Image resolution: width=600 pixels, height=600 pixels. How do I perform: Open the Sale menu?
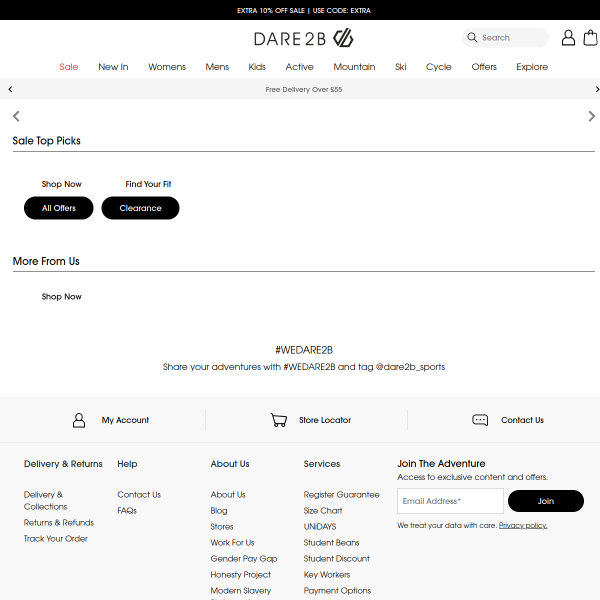click(x=68, y=67)
